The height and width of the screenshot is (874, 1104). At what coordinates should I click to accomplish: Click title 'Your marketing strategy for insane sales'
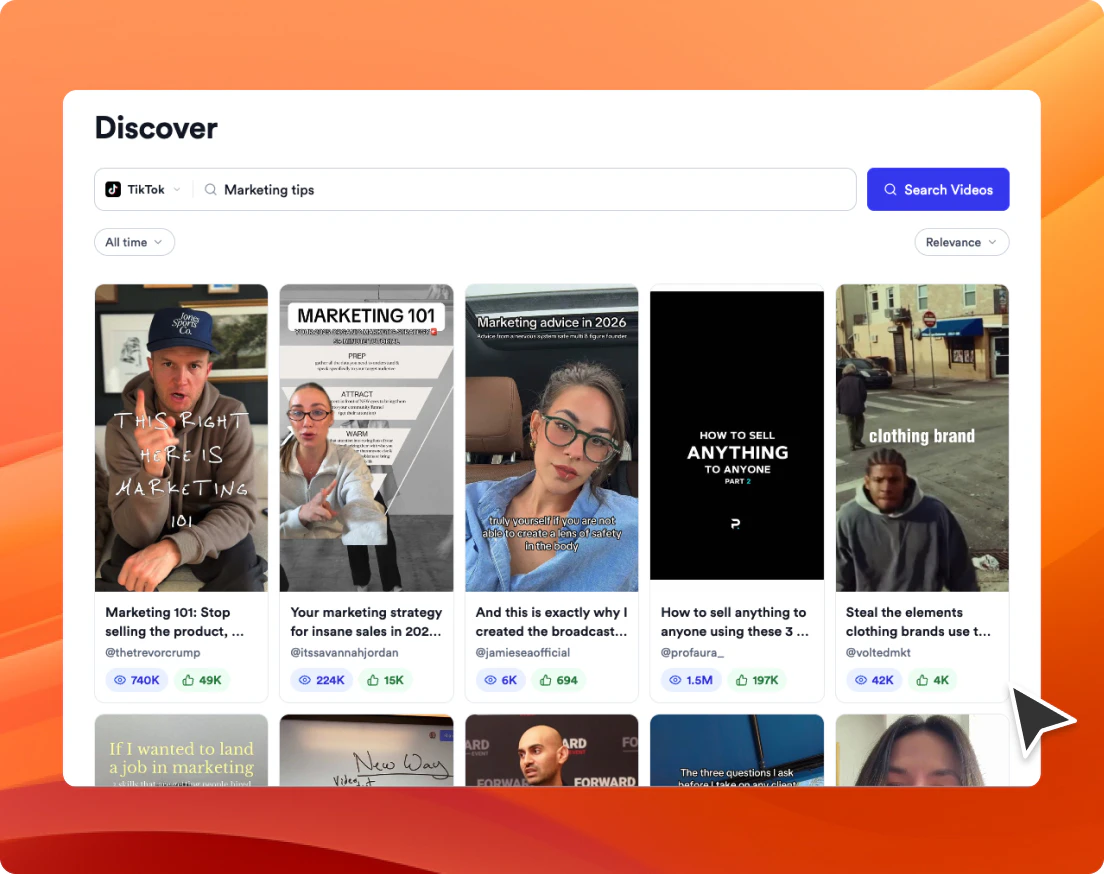tap(366, 622)
